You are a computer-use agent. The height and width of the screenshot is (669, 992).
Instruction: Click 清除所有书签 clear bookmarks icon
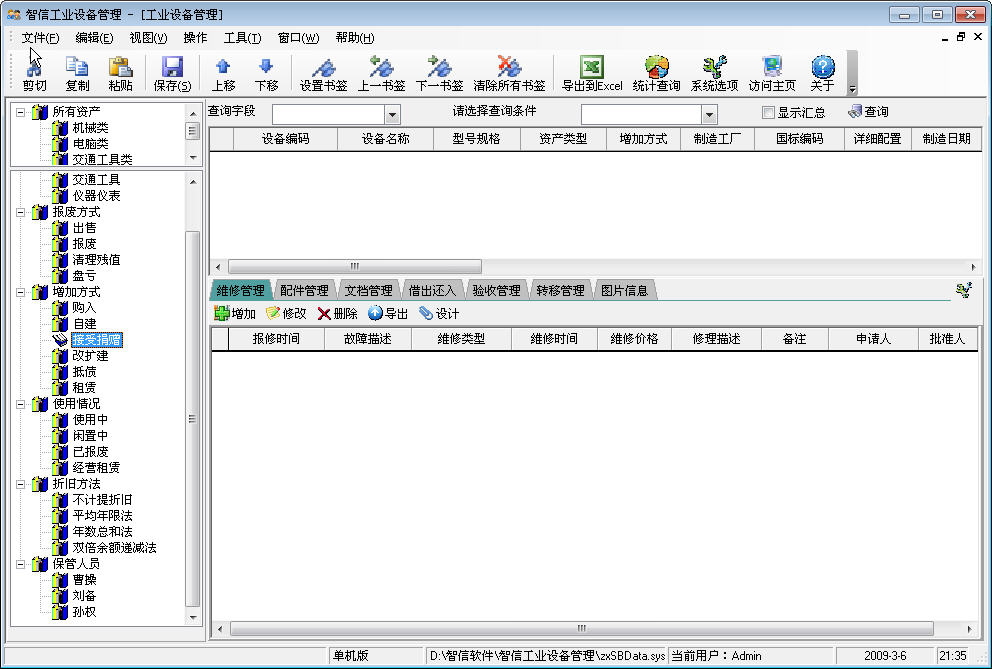(x=509, y=73)
